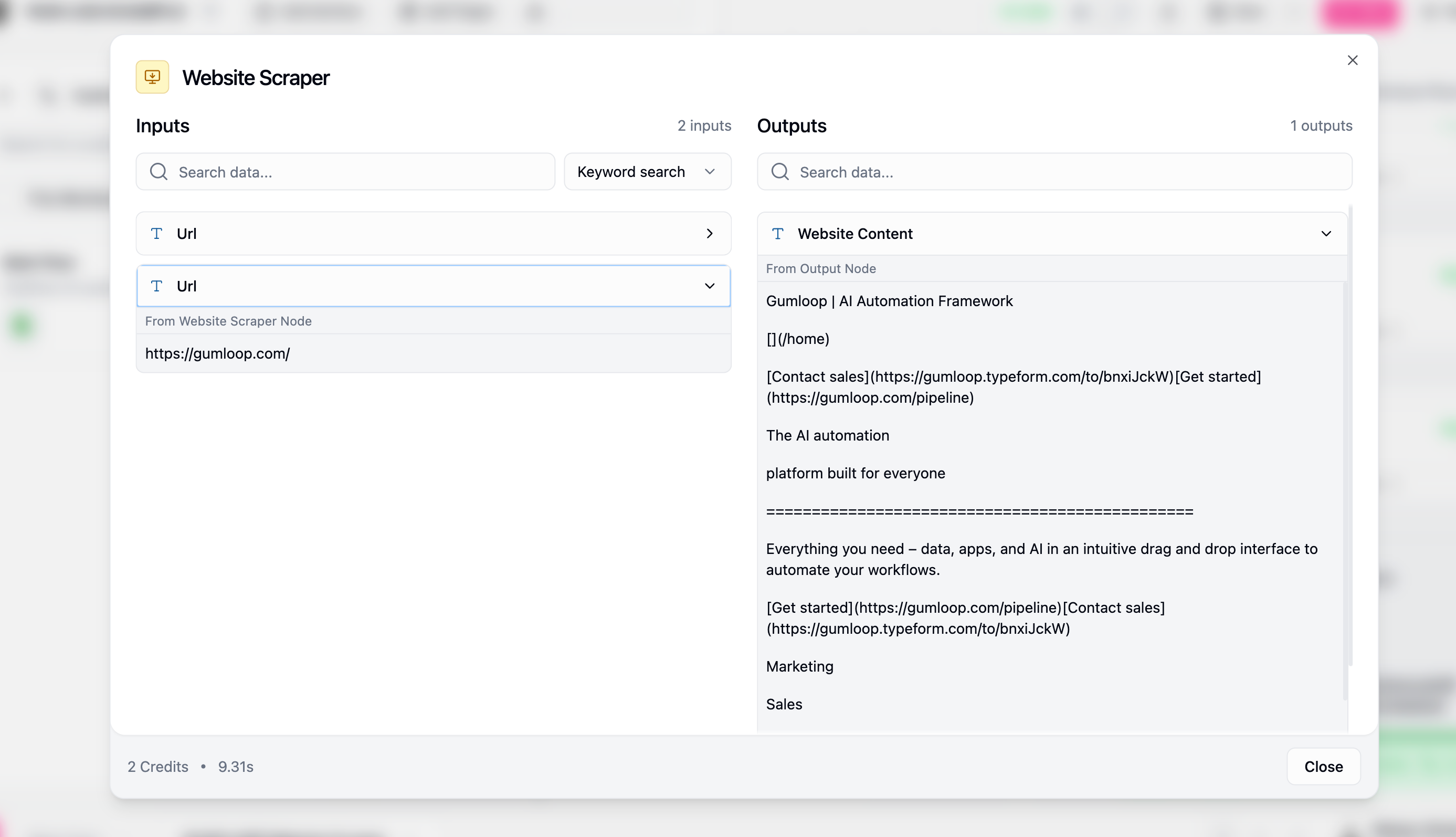Click the Website Content label
This screenshot has height=837, width=1456.
click(855, 233)
